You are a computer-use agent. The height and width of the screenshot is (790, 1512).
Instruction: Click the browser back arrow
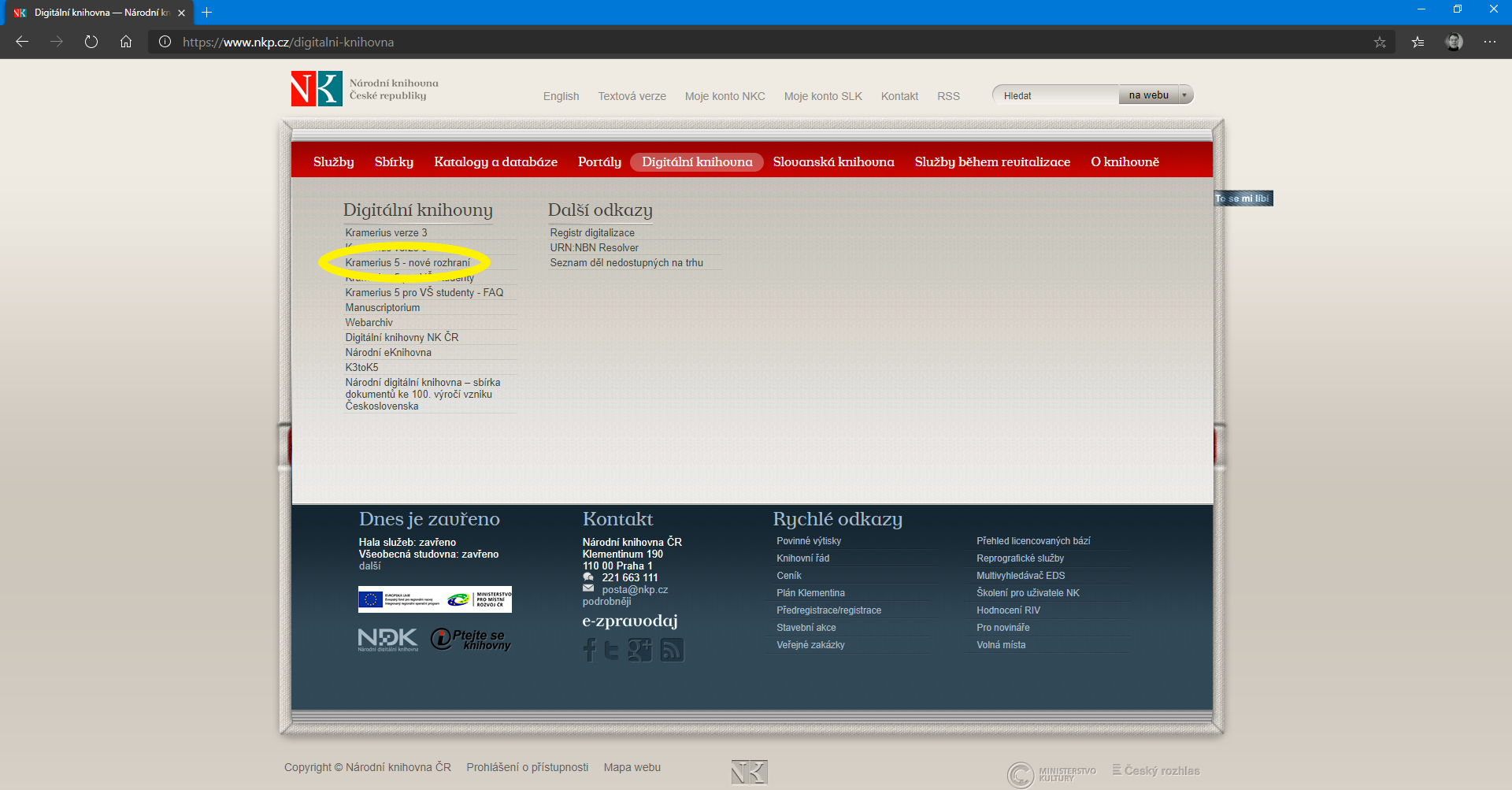[22, 42]
